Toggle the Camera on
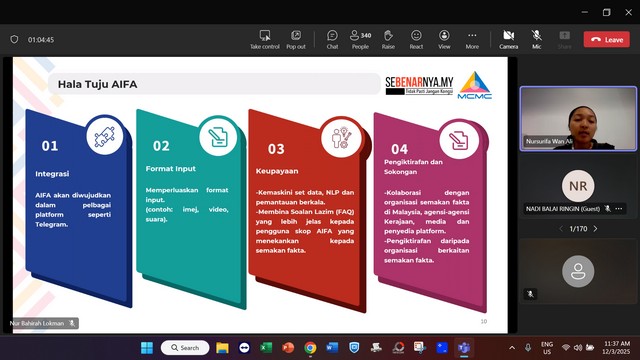The width and height of the screenshot is (640, 360). click(509, 40)
